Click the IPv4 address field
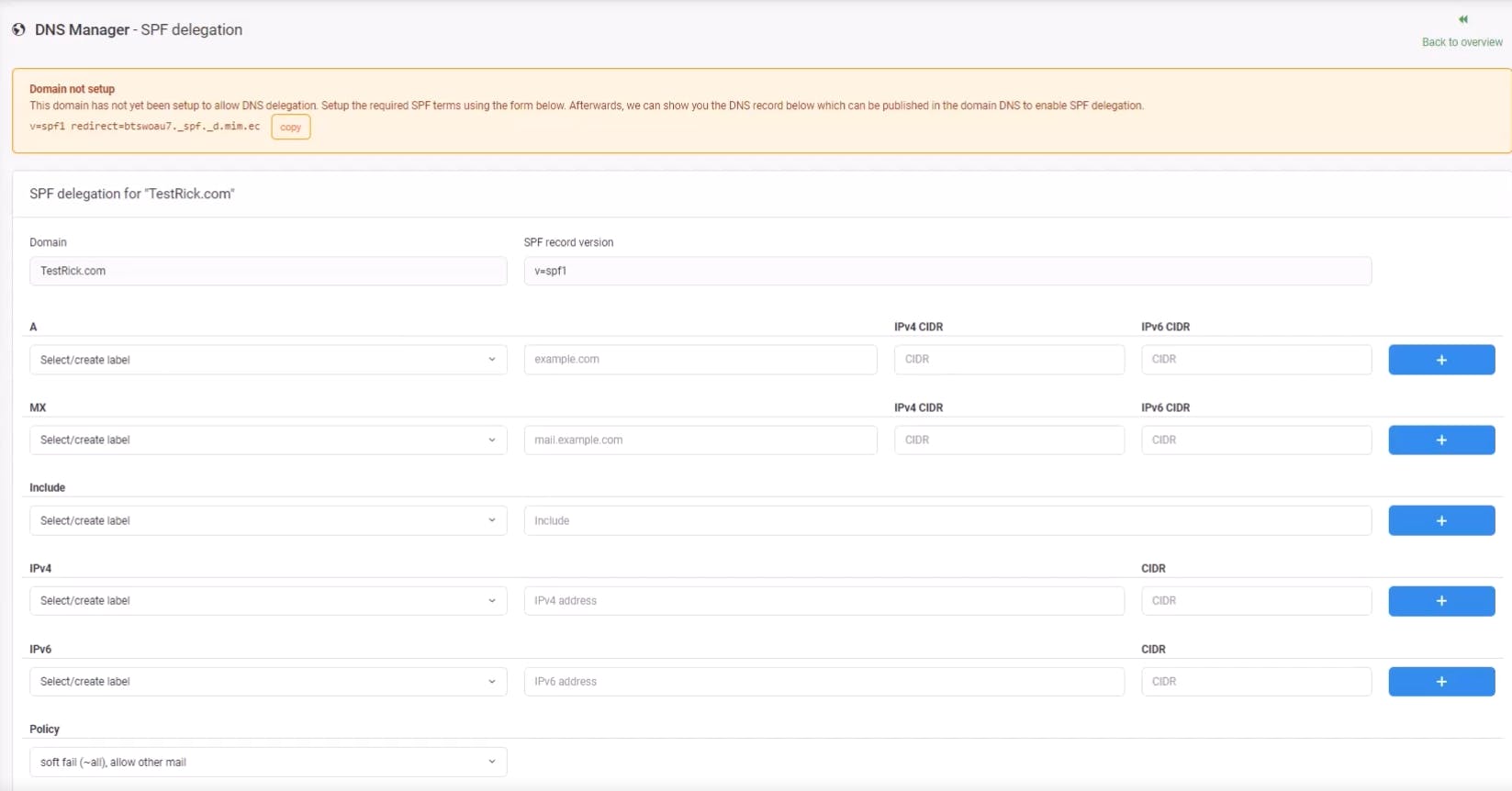 824,601
